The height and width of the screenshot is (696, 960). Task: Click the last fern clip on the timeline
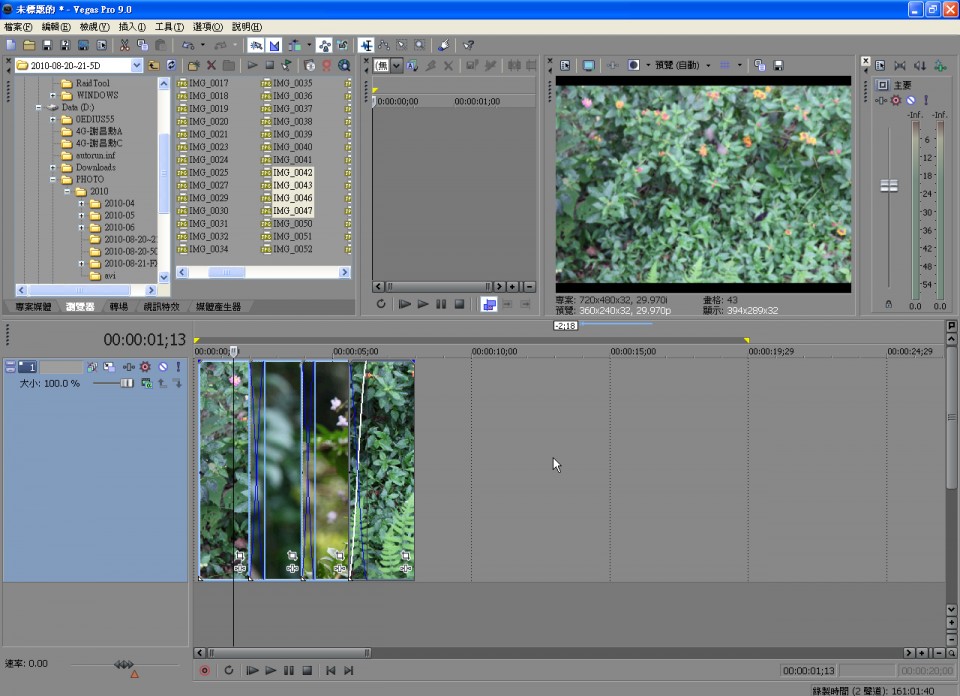[x=391, y=470]
